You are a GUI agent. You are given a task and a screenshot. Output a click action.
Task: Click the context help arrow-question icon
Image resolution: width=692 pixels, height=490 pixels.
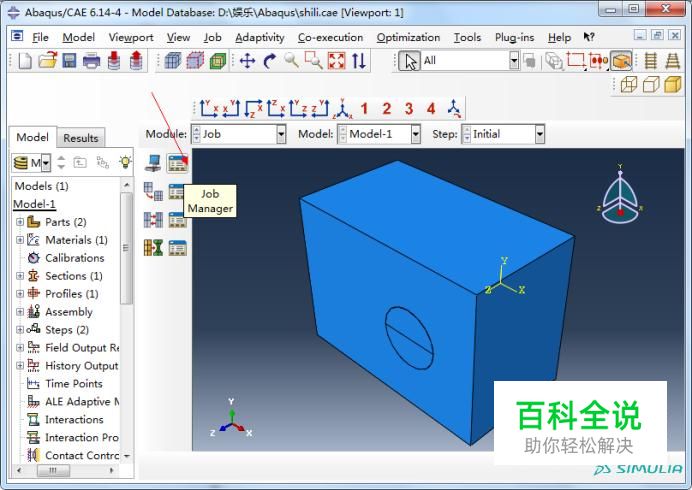point(589,37)
